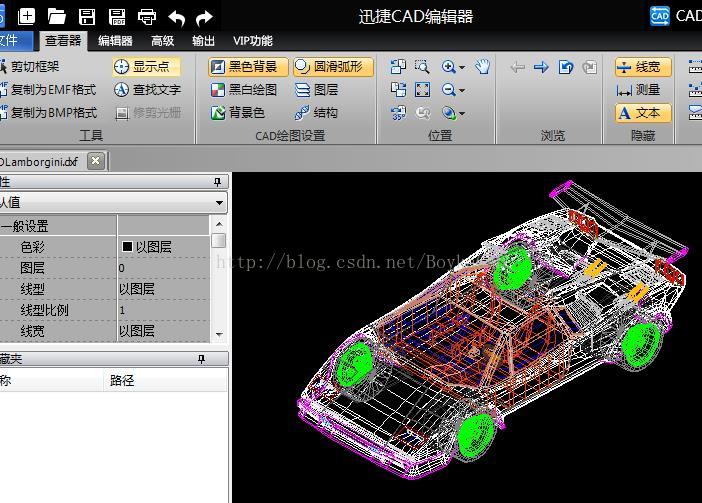
Task: Open the 默认值 dropdown in properties panel
Action: pyautogui.click(x=219, y=202)
